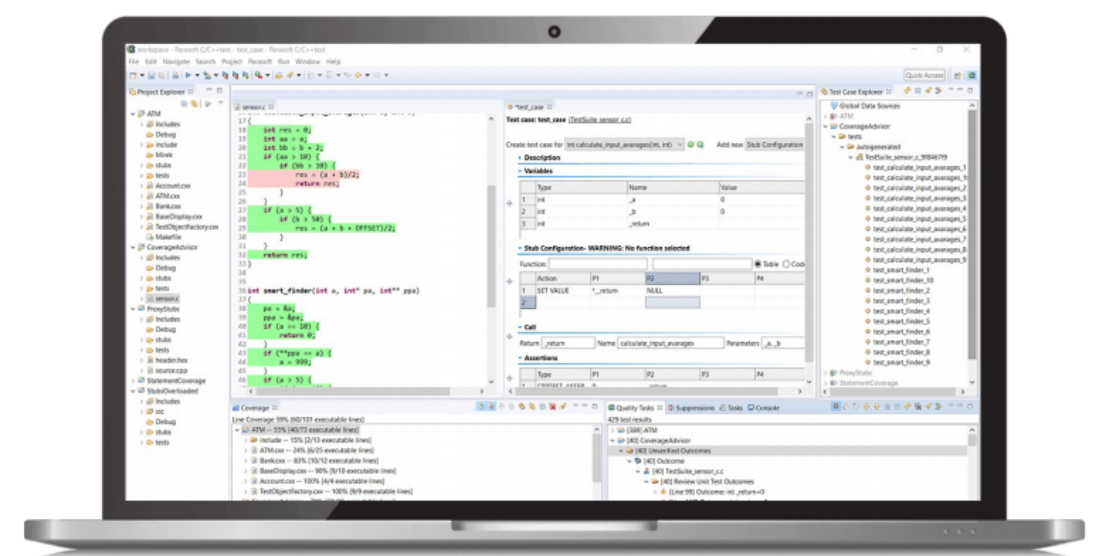Switch to the Suppressions tab
Image resolution: width=1106 pixels, height=556 pixels.
(691, 408)
